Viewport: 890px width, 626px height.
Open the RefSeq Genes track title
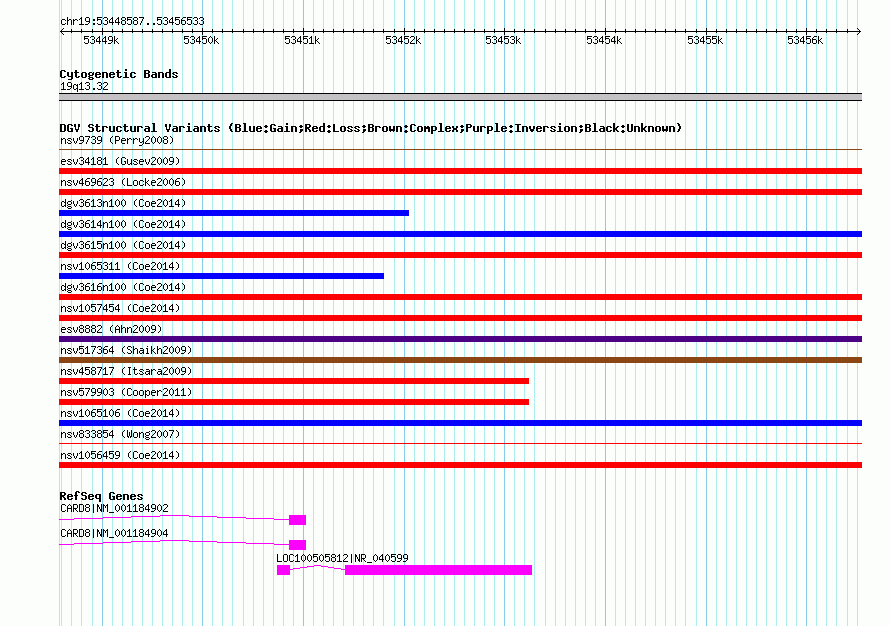(101, 496)
